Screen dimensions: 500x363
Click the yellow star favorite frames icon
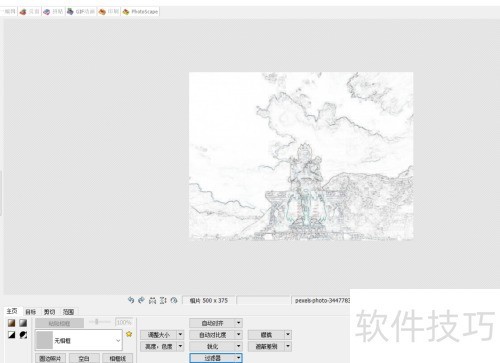tap(129, 334)
